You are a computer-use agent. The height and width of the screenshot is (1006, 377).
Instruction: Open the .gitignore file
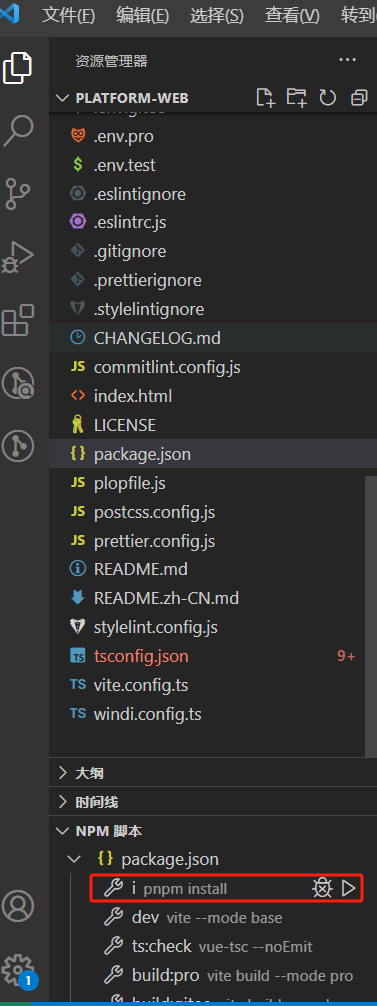pos(213,252)
